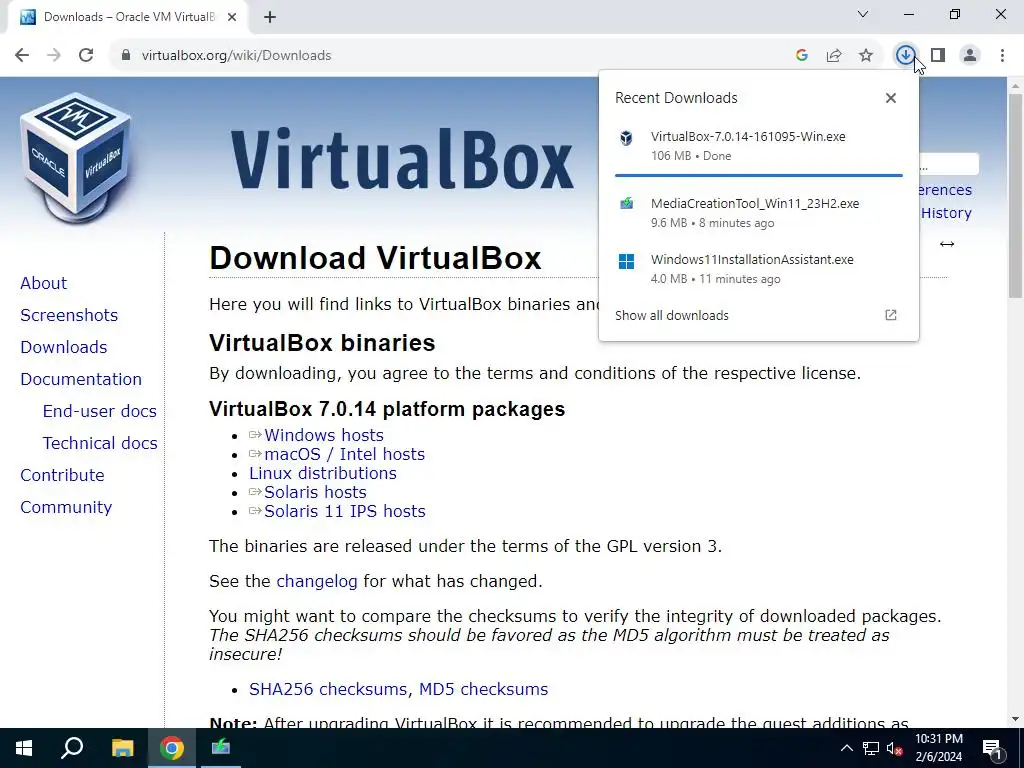The image size is (1024, 768).
Task: Open MediaCreationTool_Win11_23H2.exe download entry
Action: pos(758,213)
